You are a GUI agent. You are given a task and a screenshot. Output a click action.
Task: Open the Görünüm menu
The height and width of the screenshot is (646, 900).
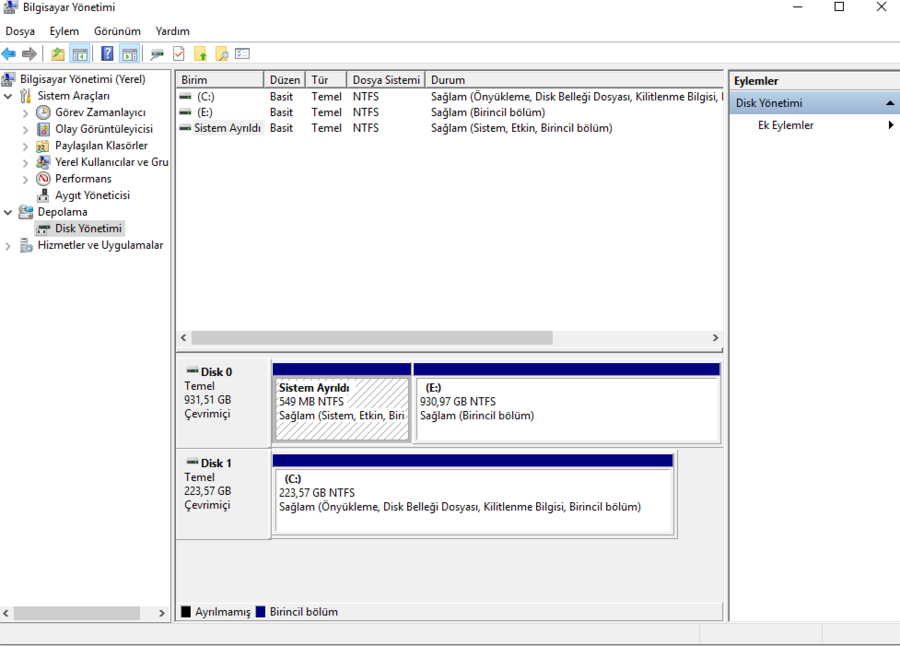pos(117,31)
